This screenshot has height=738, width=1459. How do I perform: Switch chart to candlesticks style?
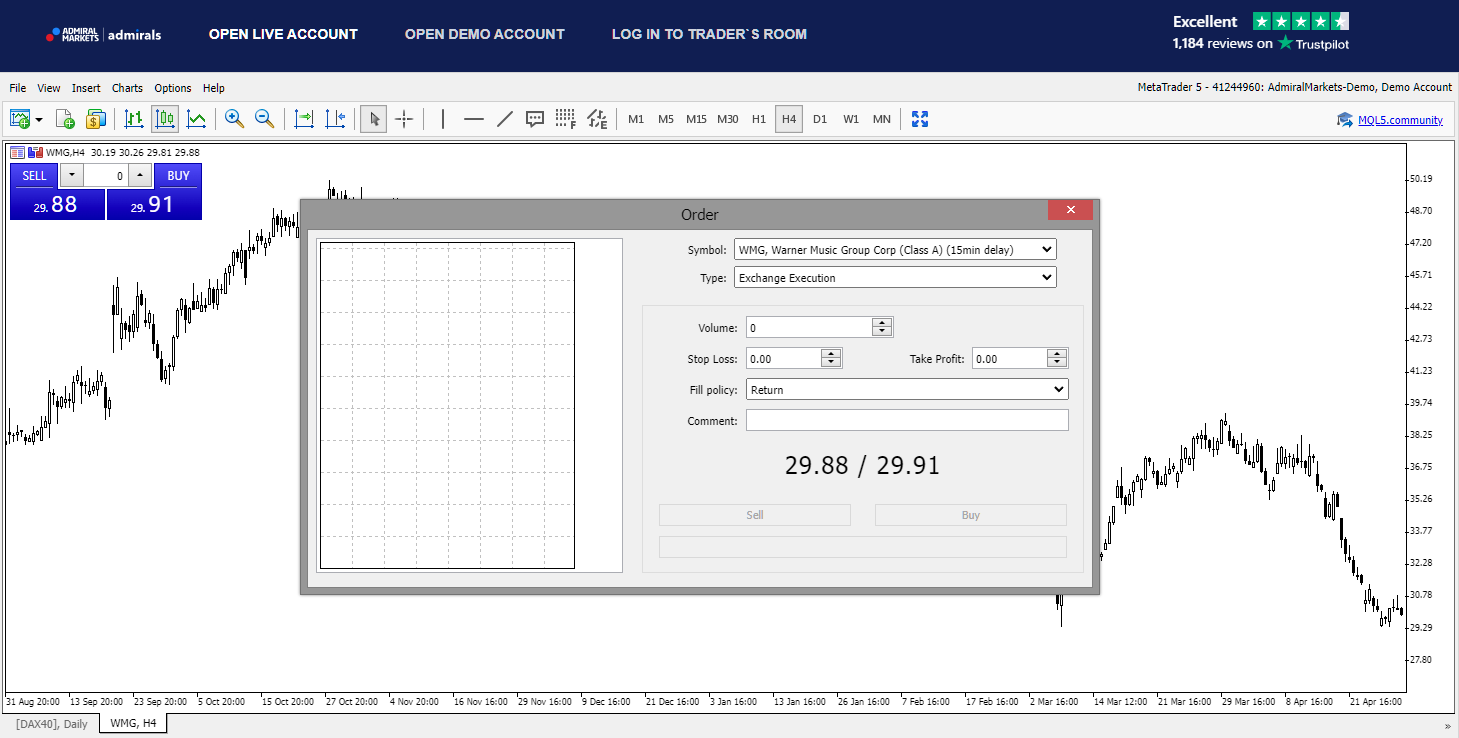coord(165,119)
